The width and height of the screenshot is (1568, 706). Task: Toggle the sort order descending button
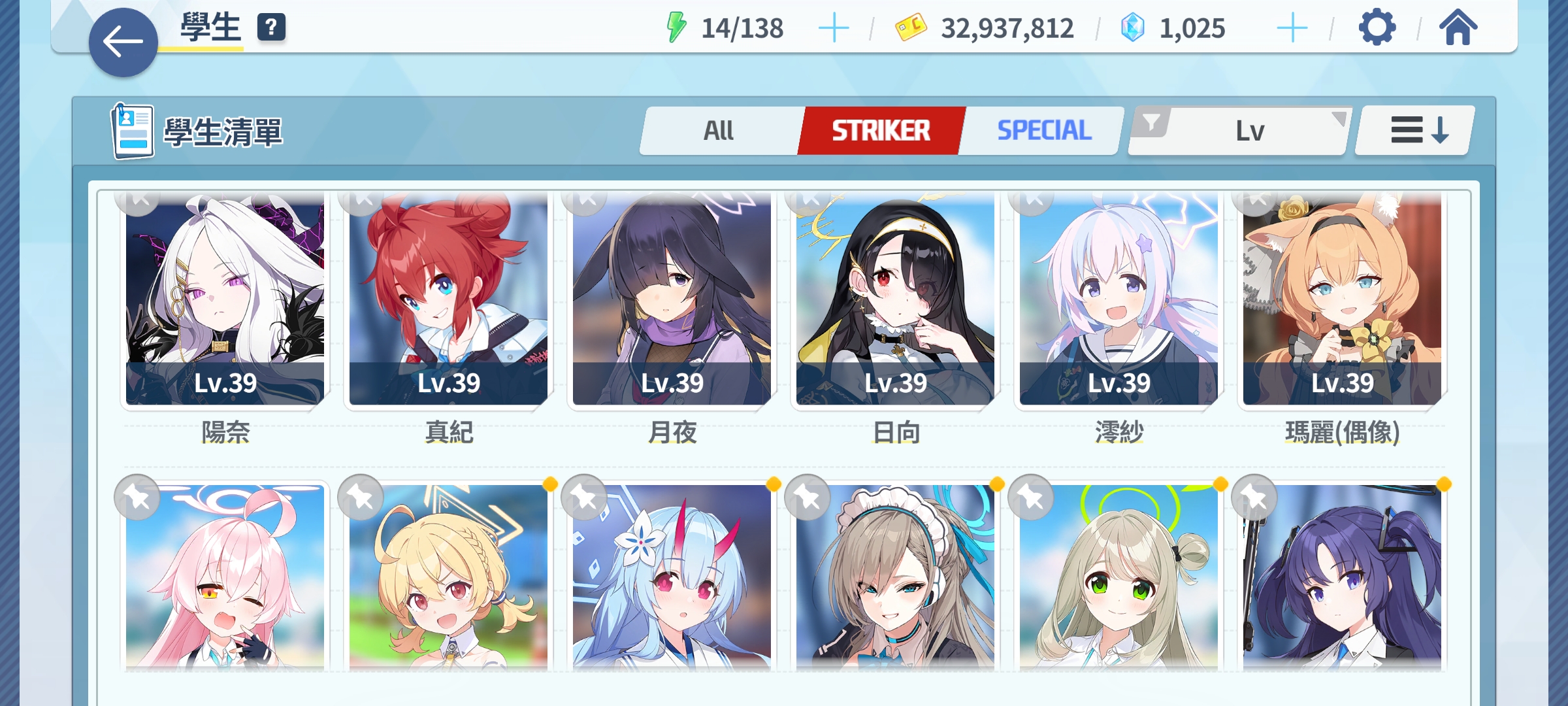[x=1415, y=131]
